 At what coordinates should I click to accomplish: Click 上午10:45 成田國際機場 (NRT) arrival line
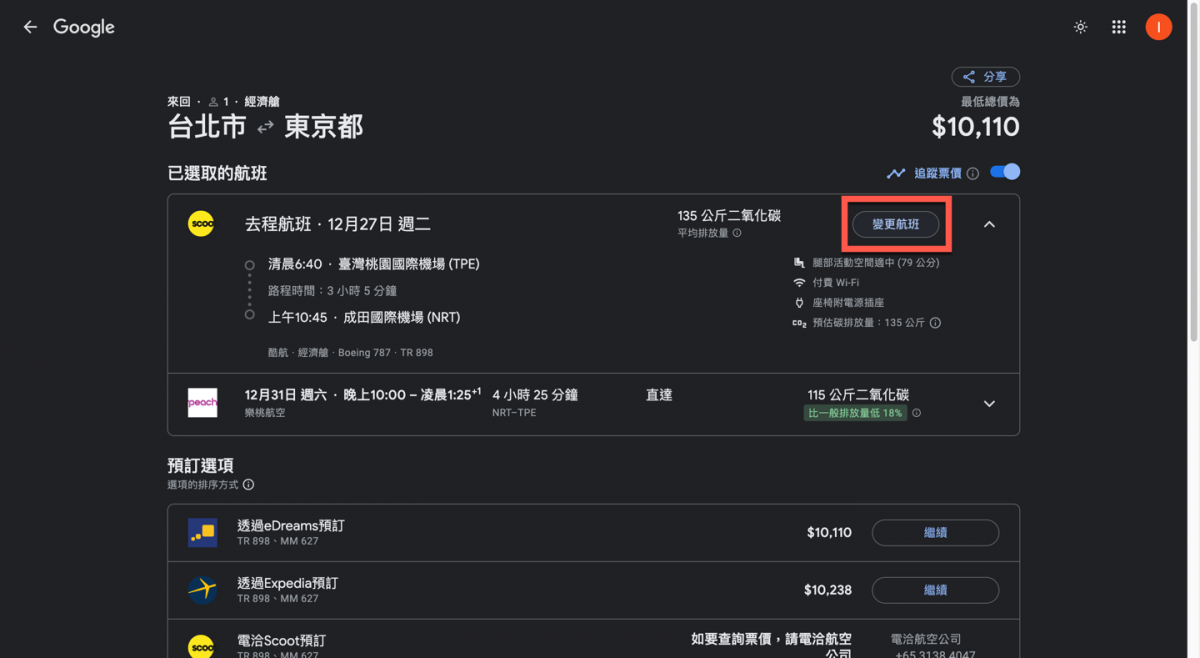364,317
